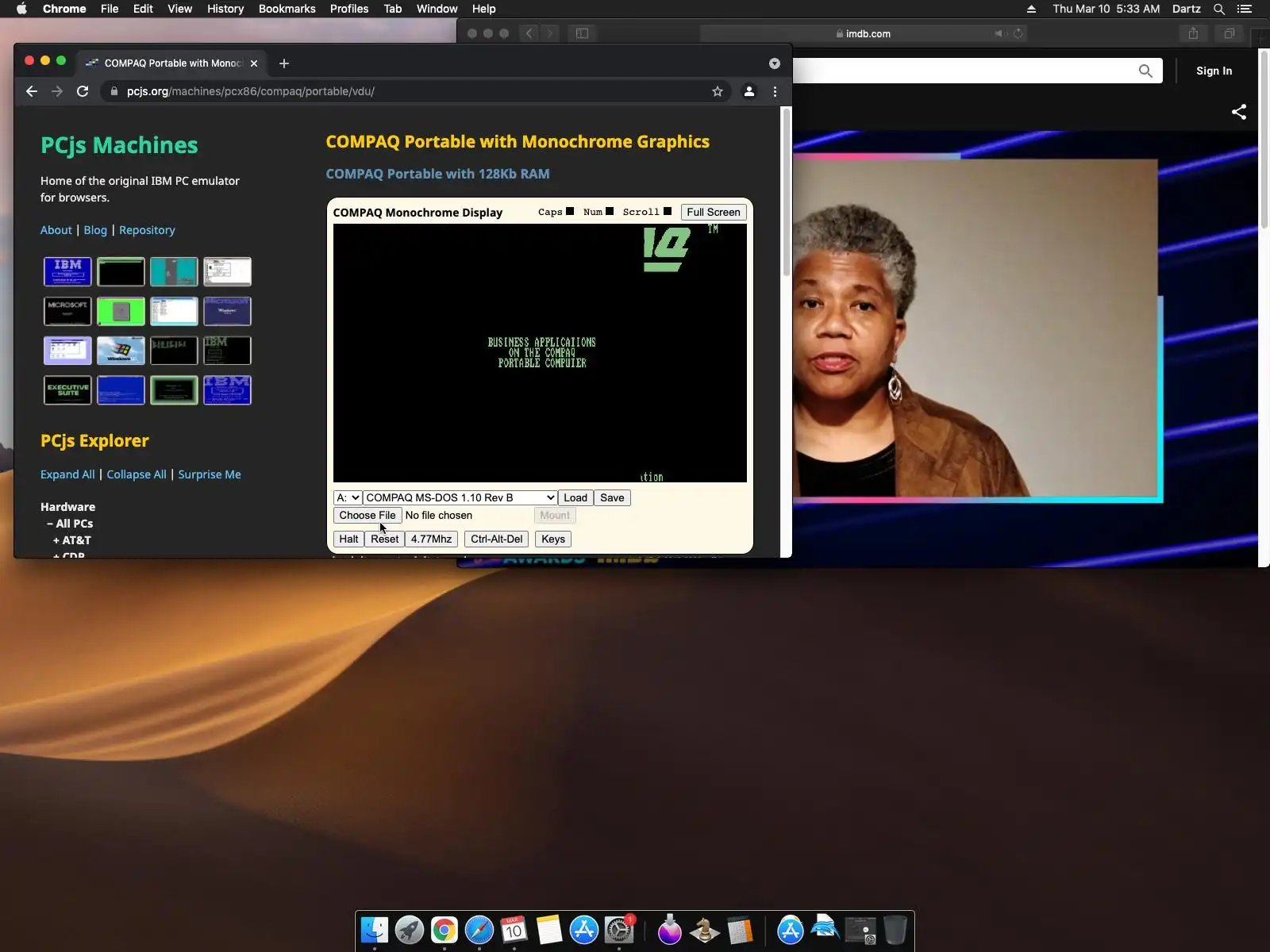1270x952 pixels.
Task: Open the Executive Suite thumbnail
Action: pyautogui.click(x=67, y=390)
